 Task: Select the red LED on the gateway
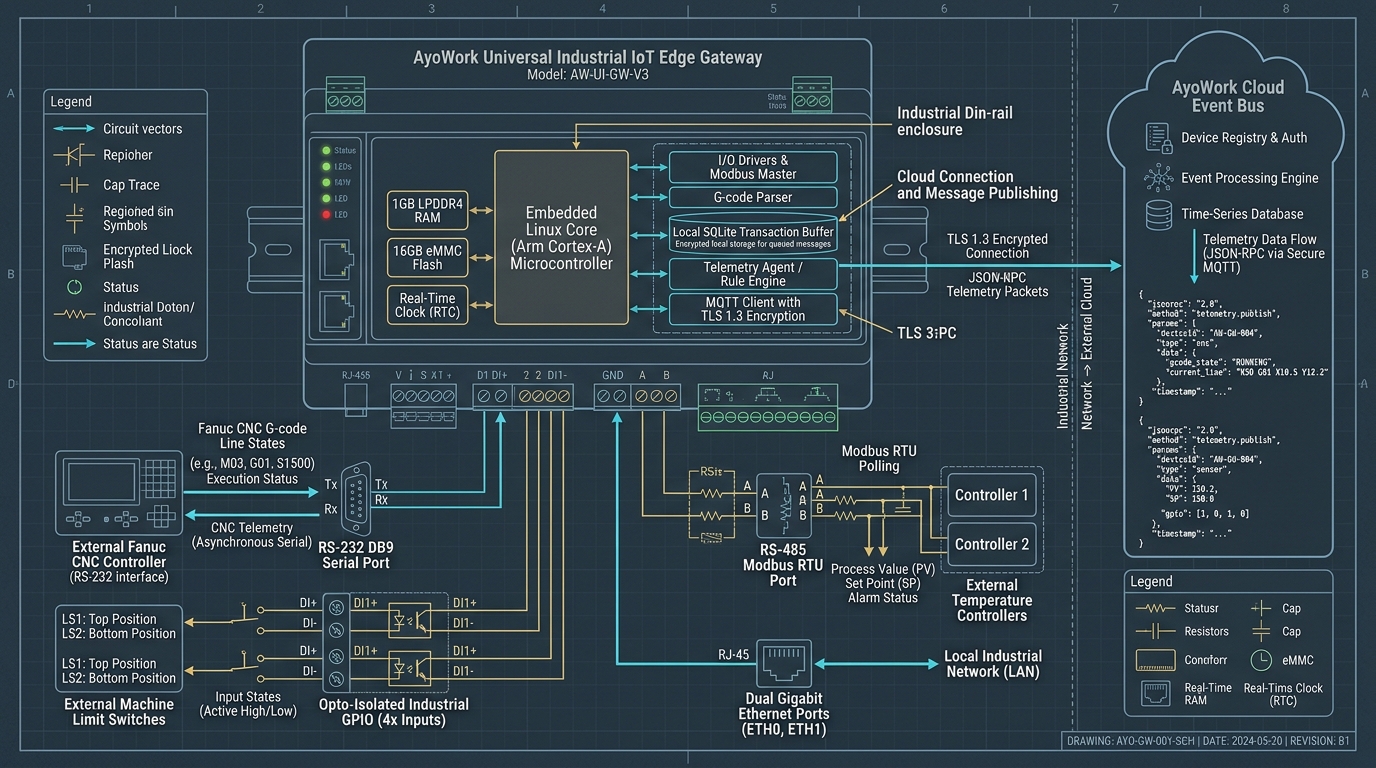click(326, 214)
